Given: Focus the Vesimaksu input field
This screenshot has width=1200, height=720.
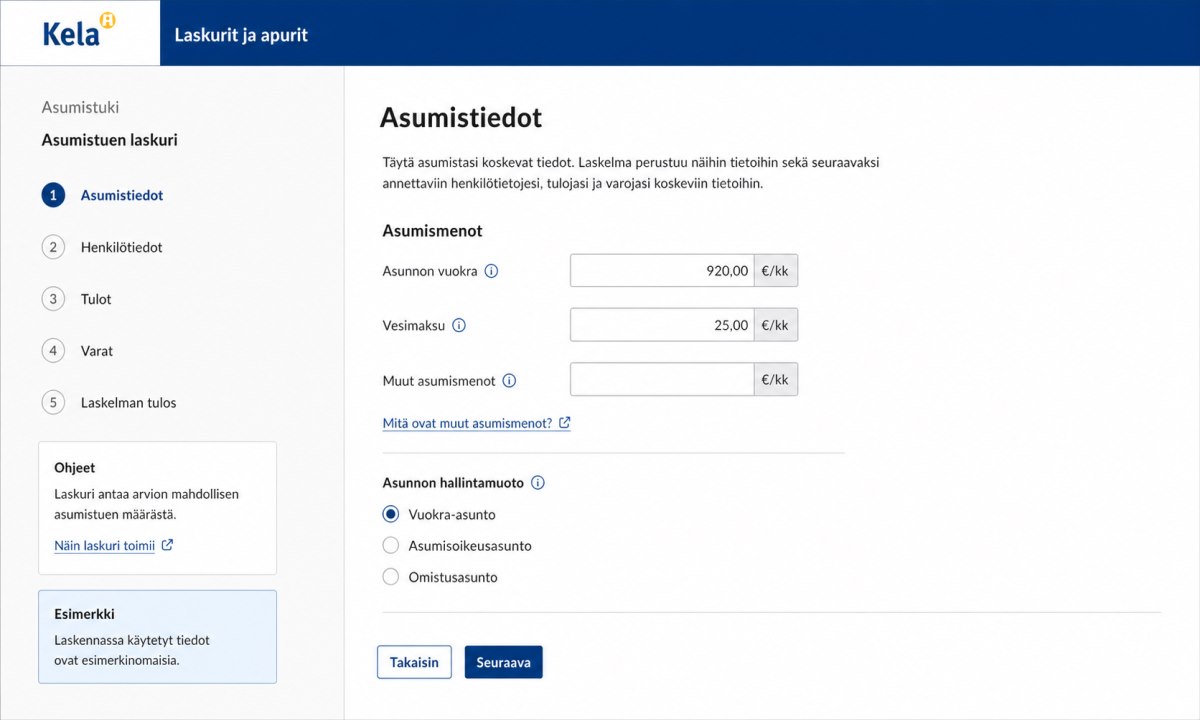Looking at the screenshot, I should pyautogui.click(x=662, y=325).
